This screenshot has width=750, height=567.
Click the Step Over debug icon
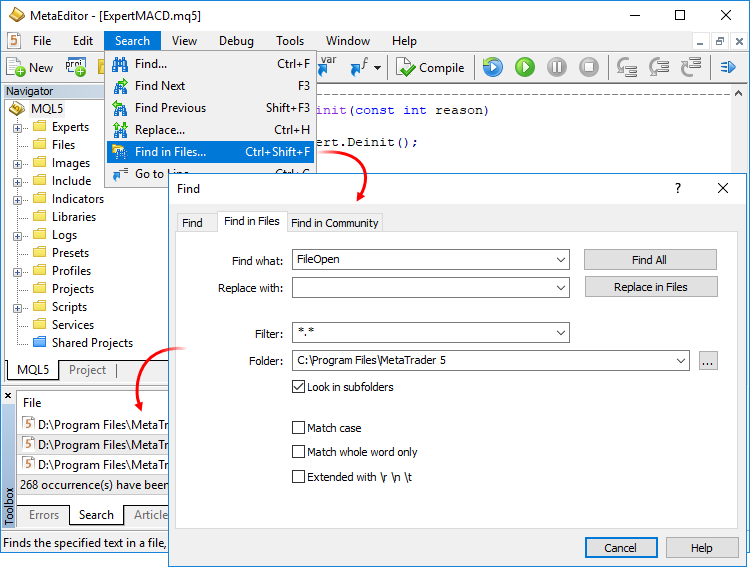point(659,67)
